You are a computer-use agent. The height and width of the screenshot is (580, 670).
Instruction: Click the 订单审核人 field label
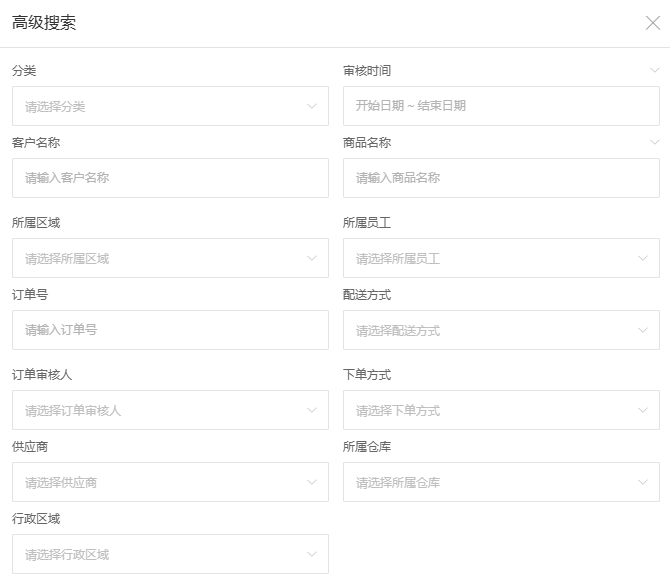pyautogui.click(x=42, y=374)
